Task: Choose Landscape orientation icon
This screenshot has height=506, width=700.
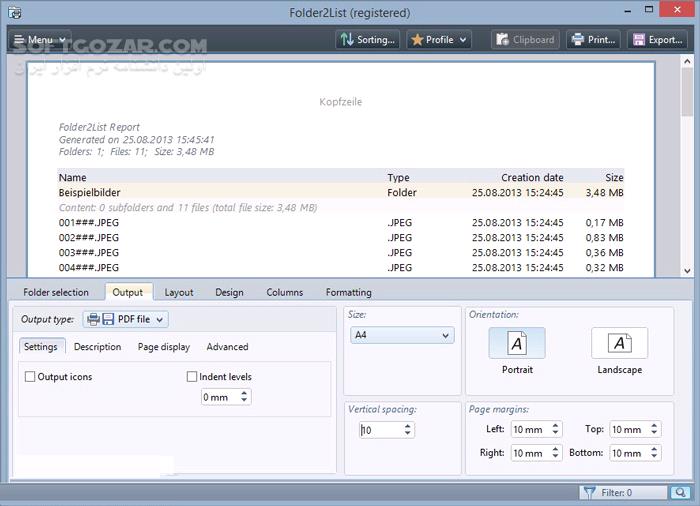Action: pyautogui.click(x=619, y=343)
